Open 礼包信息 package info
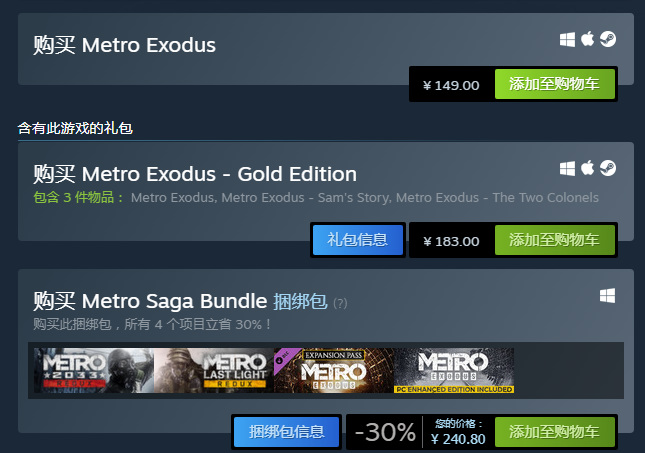The width and height of the screenshot is (645, 453). point(358,240)
